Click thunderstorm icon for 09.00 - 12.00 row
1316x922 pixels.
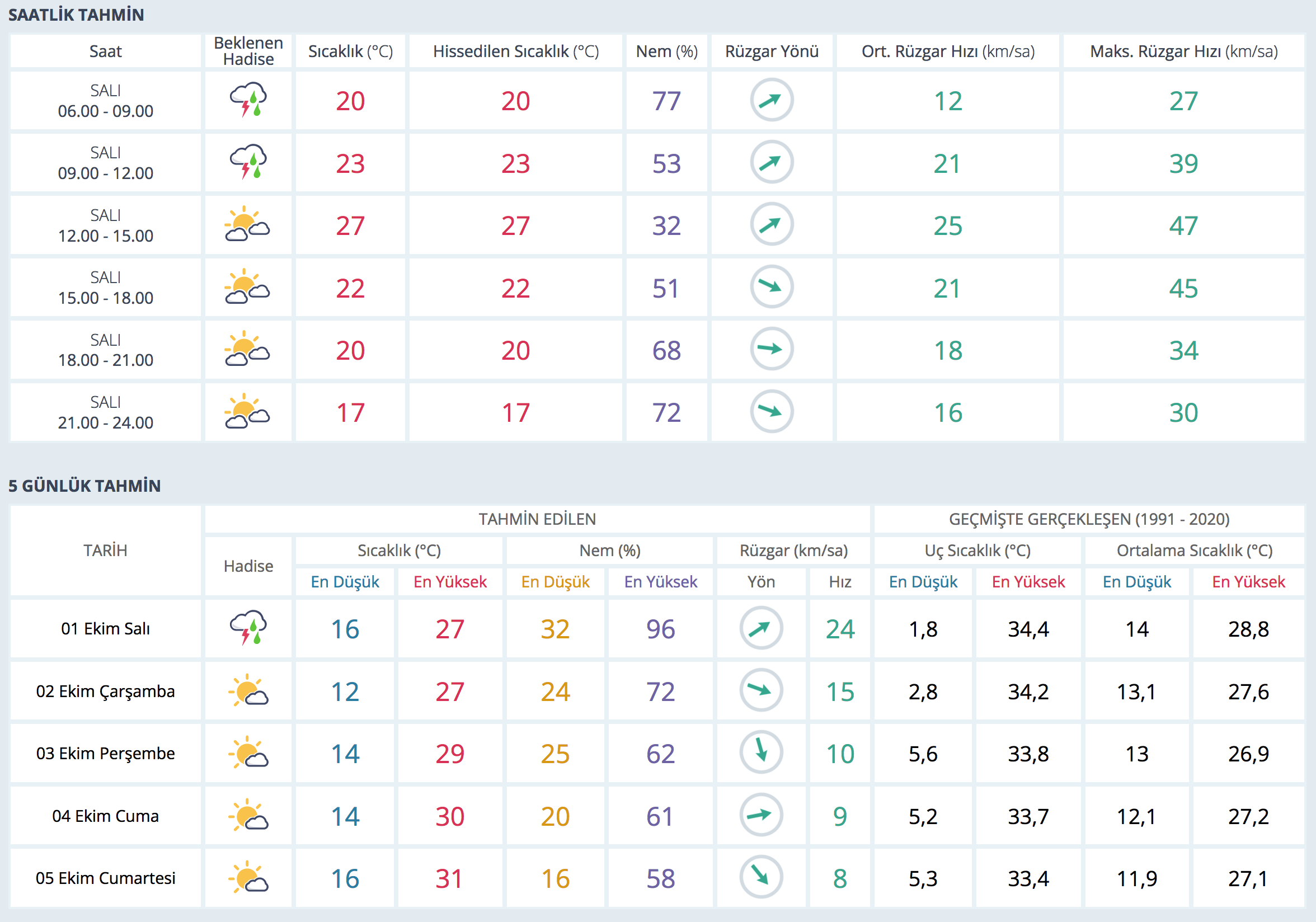point(248,163)
